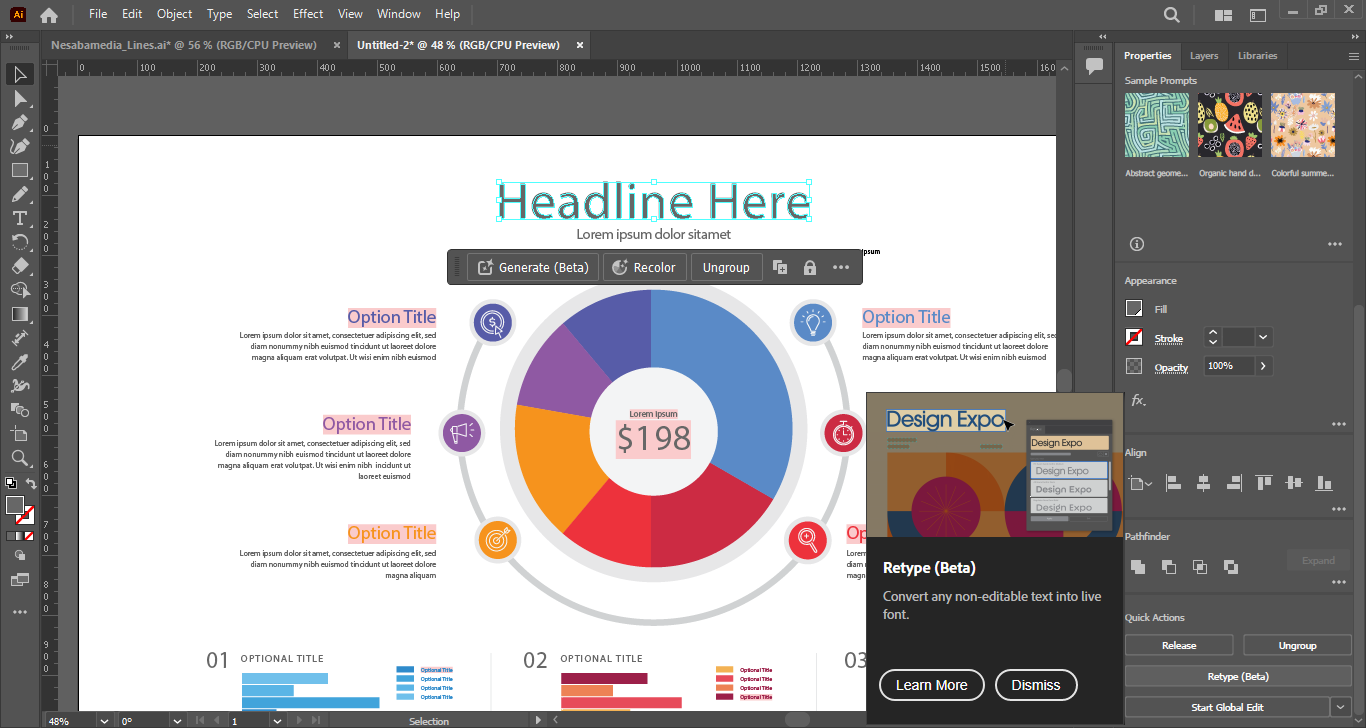
Task: Click the Unite icon in Pathfinder
Action: tap(1137, 567)
